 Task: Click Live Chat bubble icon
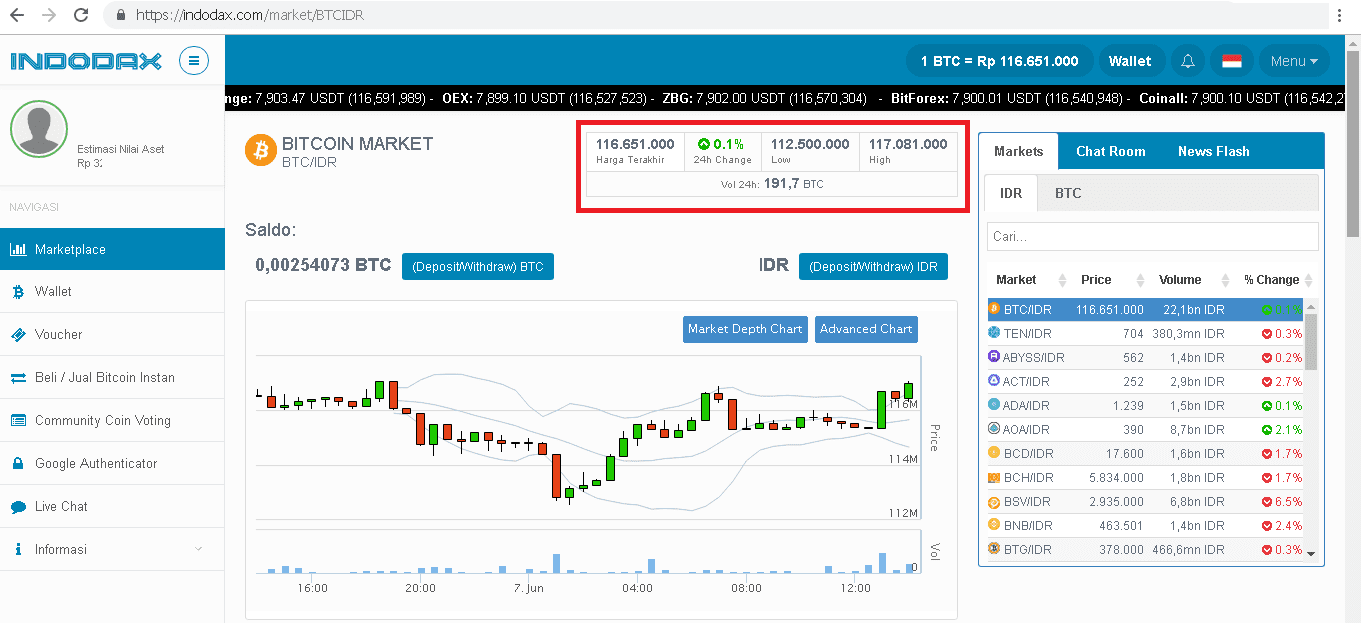[x=17, y=507]
